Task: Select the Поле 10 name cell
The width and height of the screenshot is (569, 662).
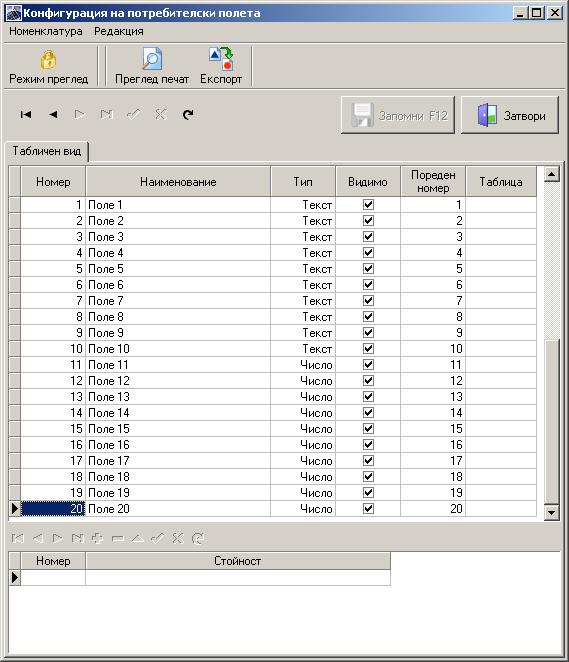Action: [178, 349]
